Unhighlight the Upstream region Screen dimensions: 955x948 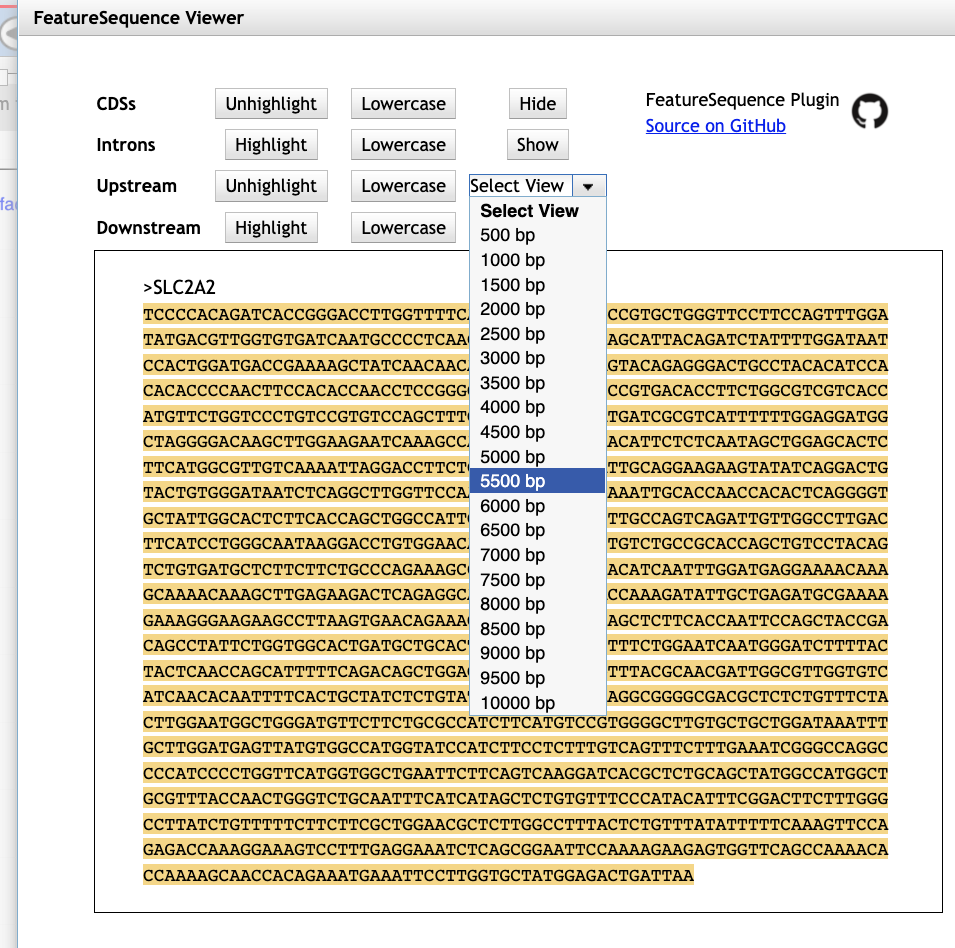(x=271, y=186)
